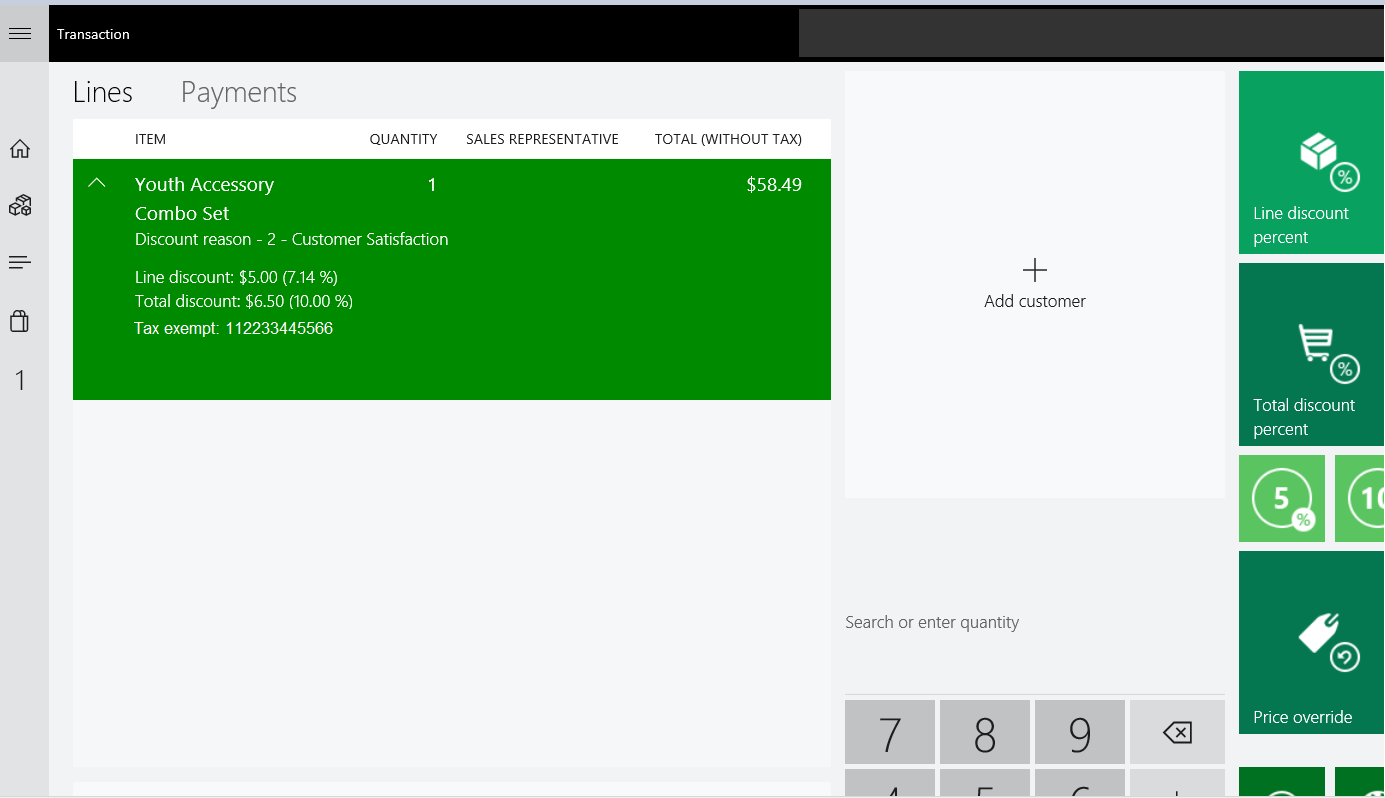Click the lines list icon in sidebar
Screen dimensions: 1385x798
(20, 263)
